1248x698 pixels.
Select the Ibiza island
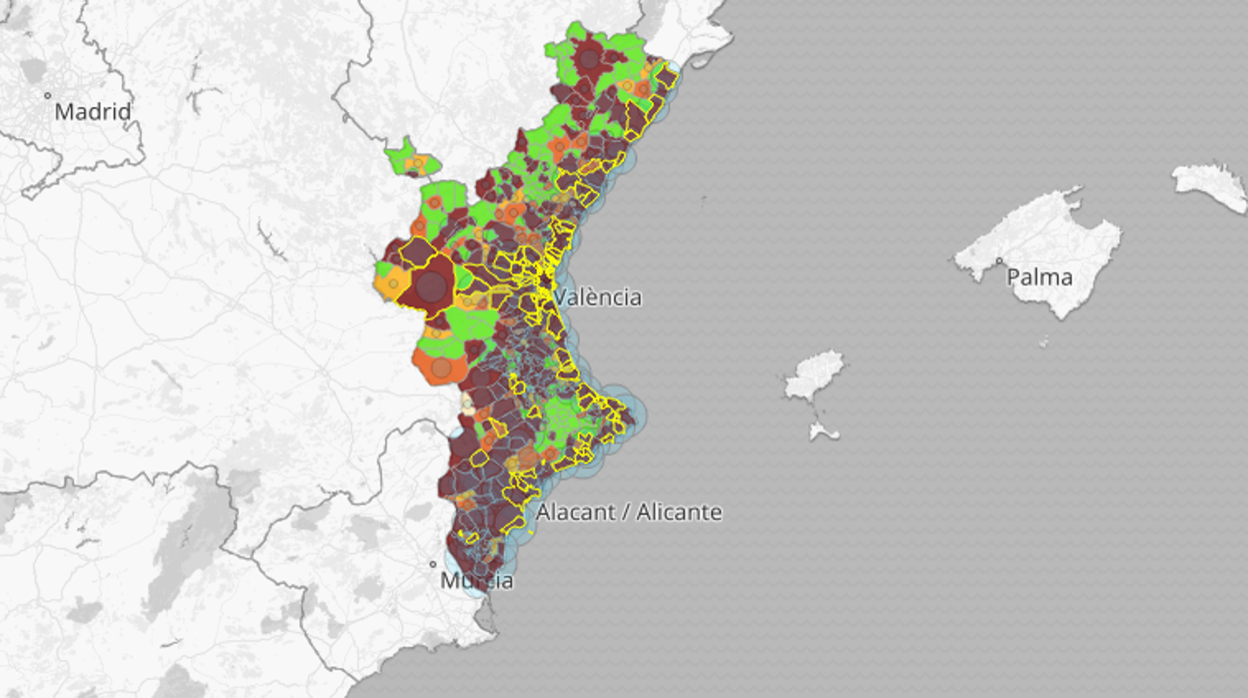(815, 374)
